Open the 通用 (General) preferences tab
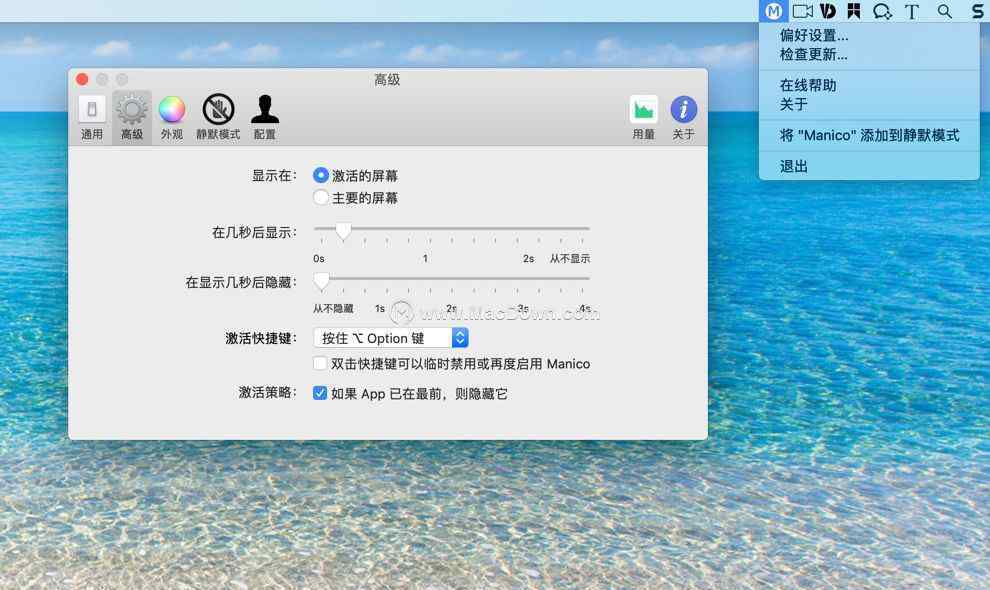Screen dimensions: 990x590 tap(92, 117)
